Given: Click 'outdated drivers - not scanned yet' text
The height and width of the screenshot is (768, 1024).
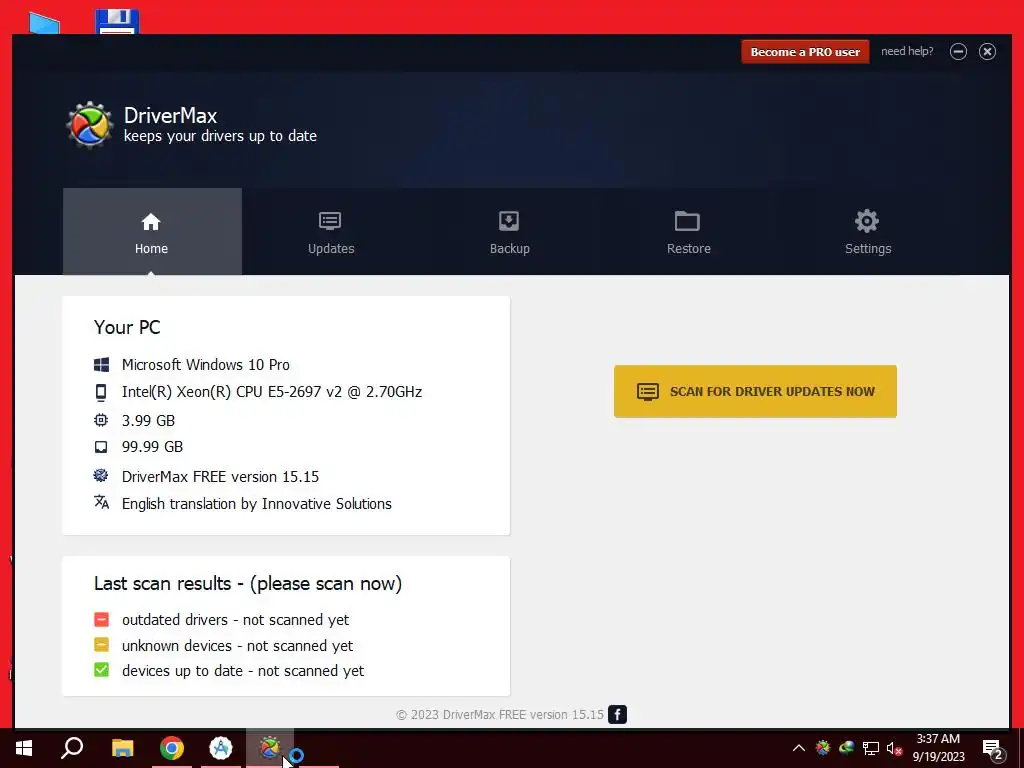Looking at the screenshot, I should click(x=235, y=620).
